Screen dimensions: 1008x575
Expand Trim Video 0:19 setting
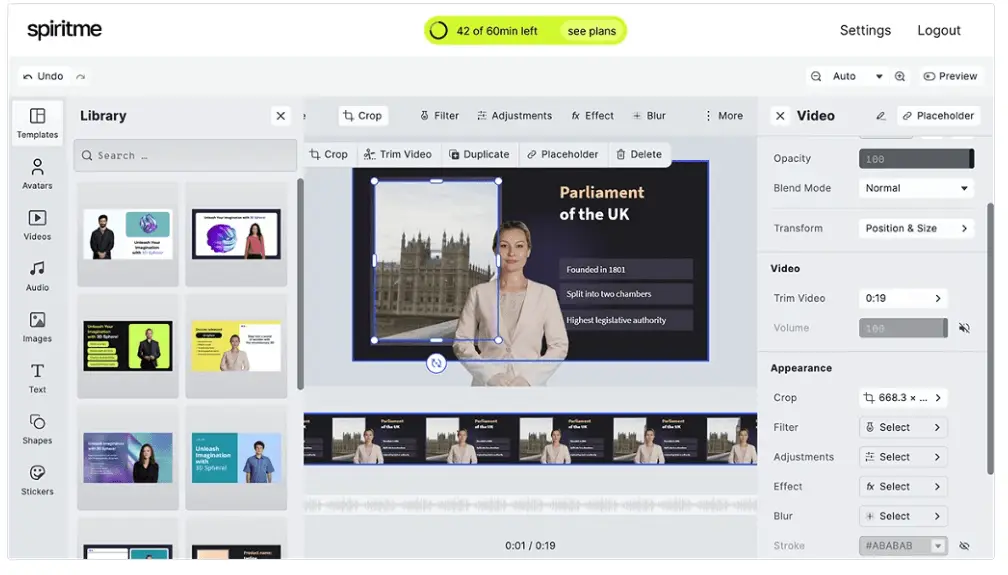[x=903, y=298]
